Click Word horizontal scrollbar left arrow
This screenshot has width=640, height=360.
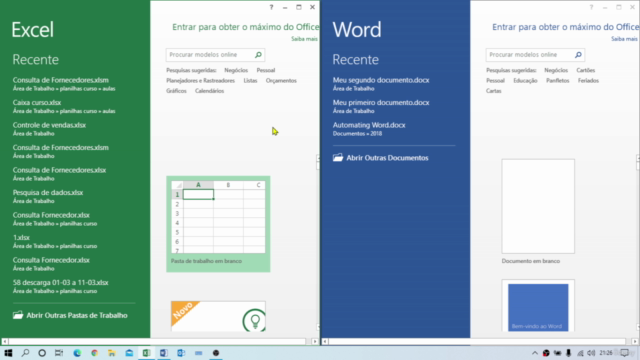point(325,341)
